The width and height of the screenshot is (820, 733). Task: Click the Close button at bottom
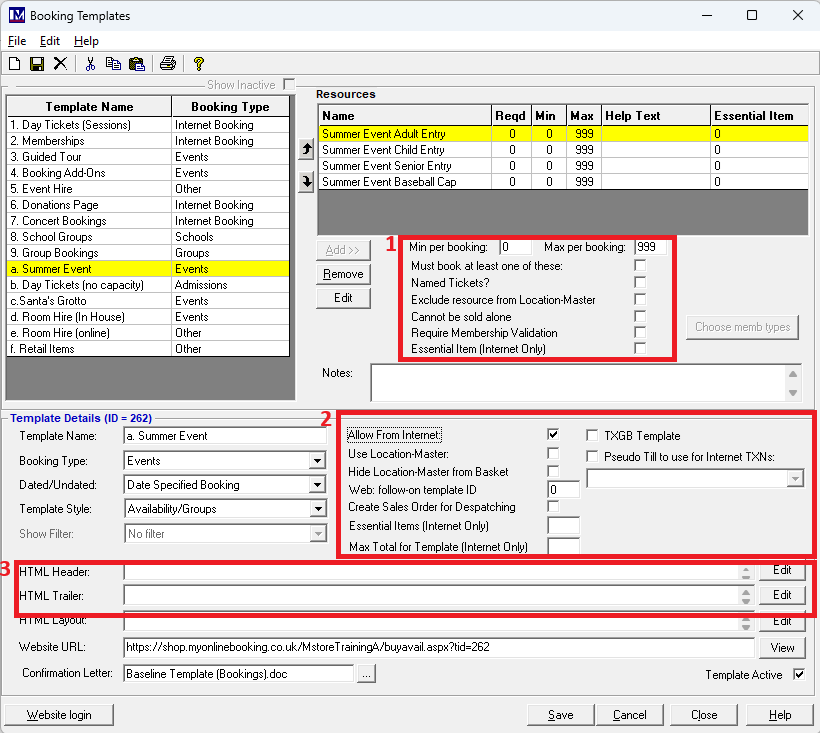[704, 715]
